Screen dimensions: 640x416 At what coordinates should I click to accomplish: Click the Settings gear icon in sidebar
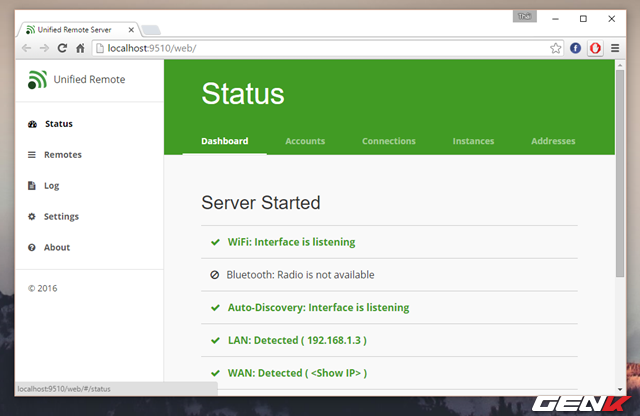coord(32,216)
